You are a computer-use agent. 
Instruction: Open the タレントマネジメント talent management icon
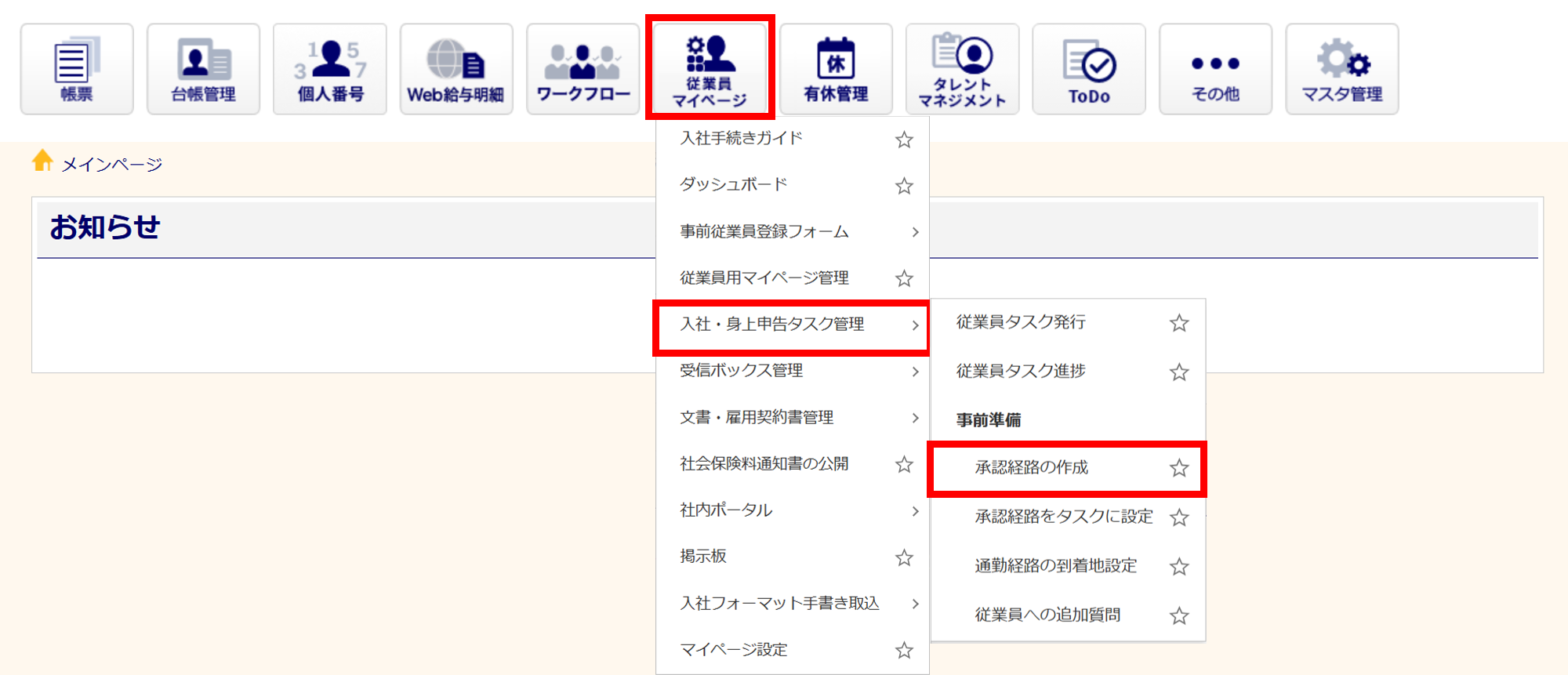click(x=962, y=69)
